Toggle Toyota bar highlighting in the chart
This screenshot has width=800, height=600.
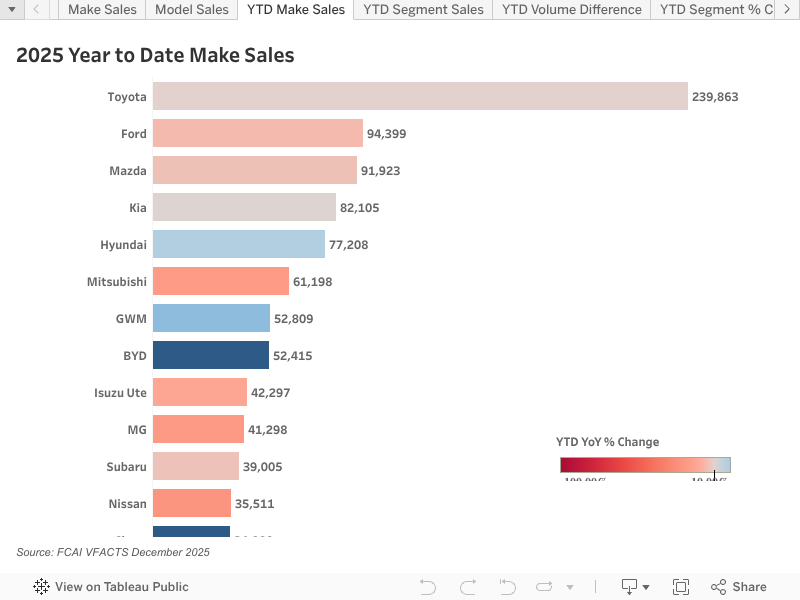click(420, 96)
